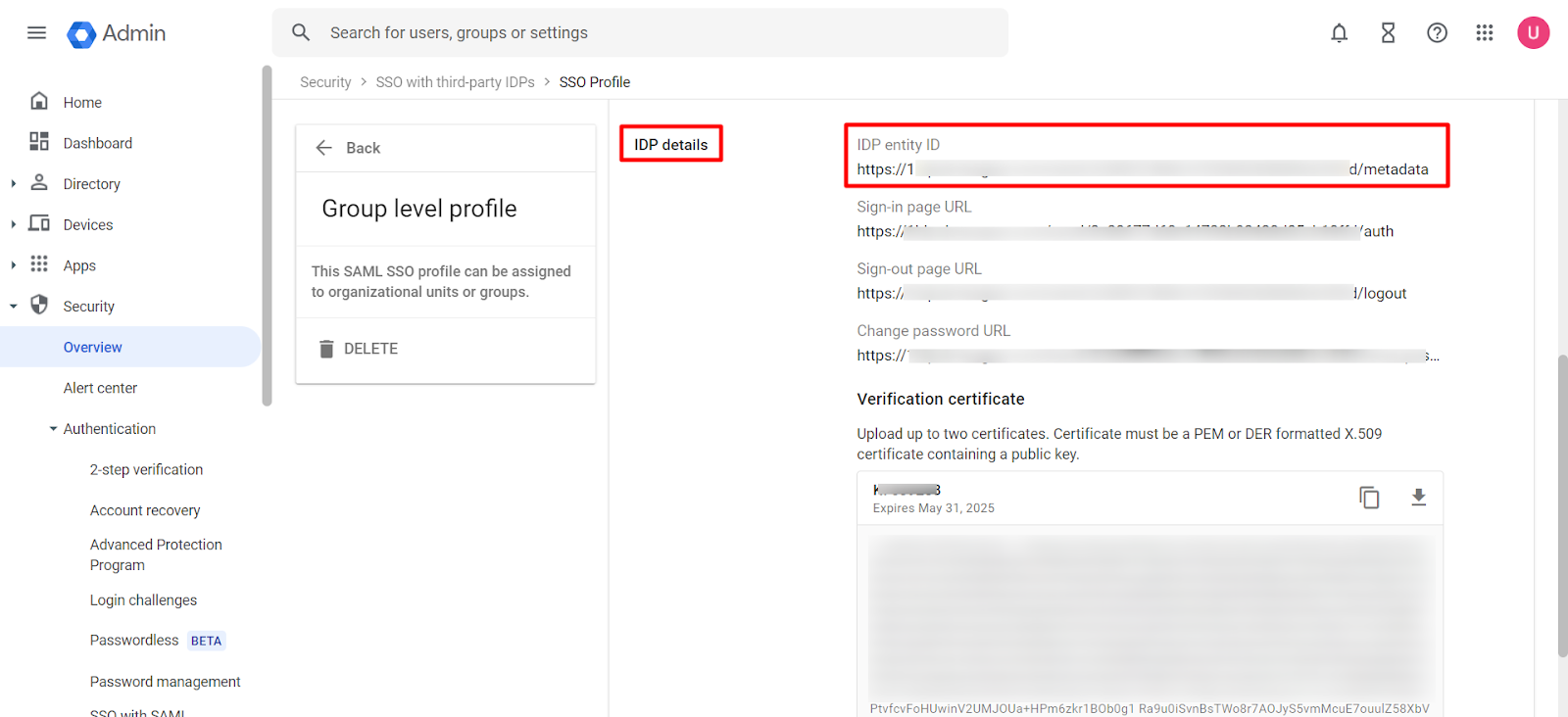Click the IDP entity ID URL value
The image size is (1568, 717).
[x=1143, y=169]
